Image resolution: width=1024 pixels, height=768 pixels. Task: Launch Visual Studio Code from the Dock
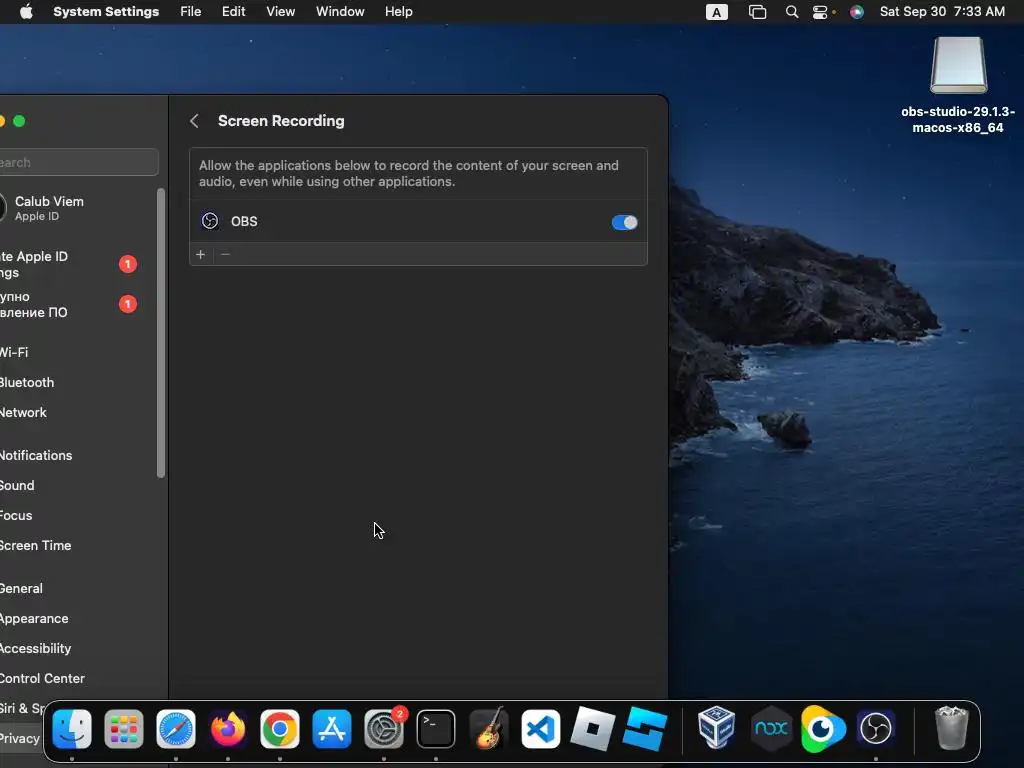(540, 729)
